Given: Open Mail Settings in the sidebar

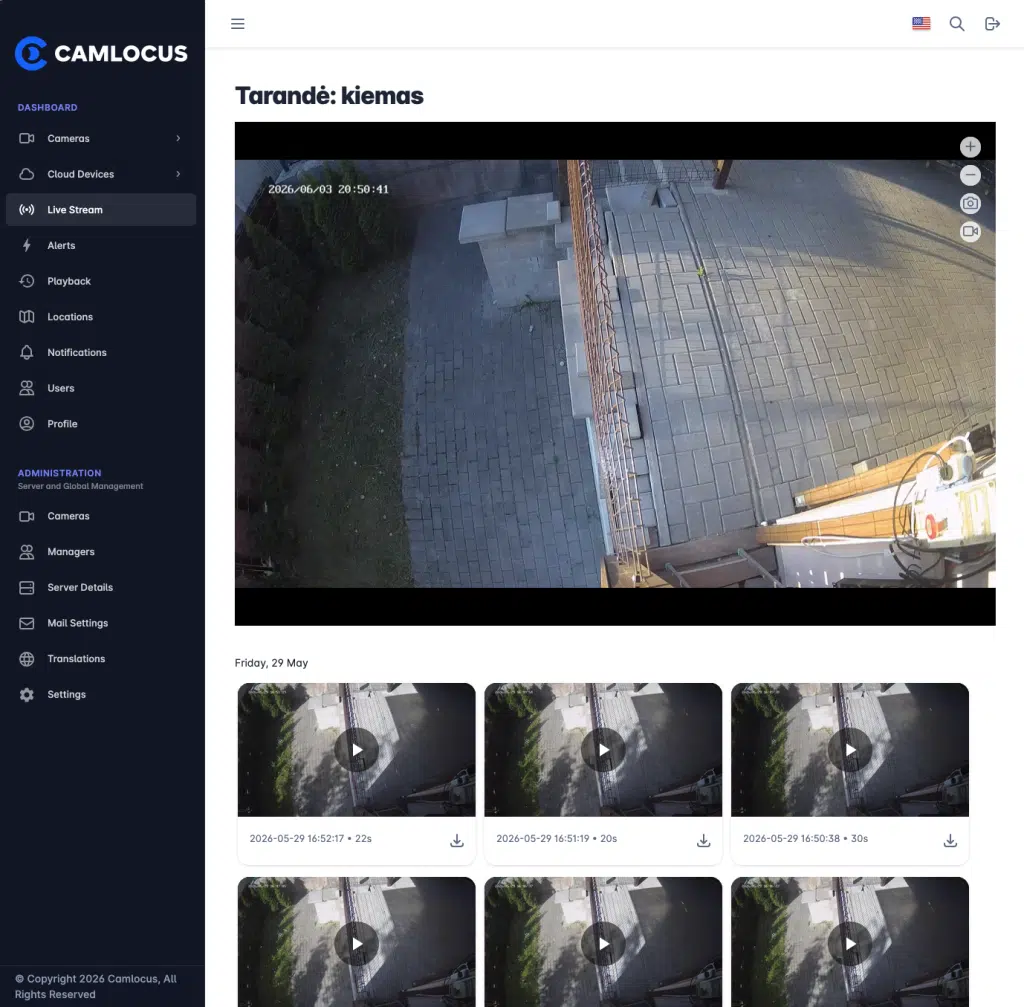Looking at the screenshot, I should click(101, 624).
